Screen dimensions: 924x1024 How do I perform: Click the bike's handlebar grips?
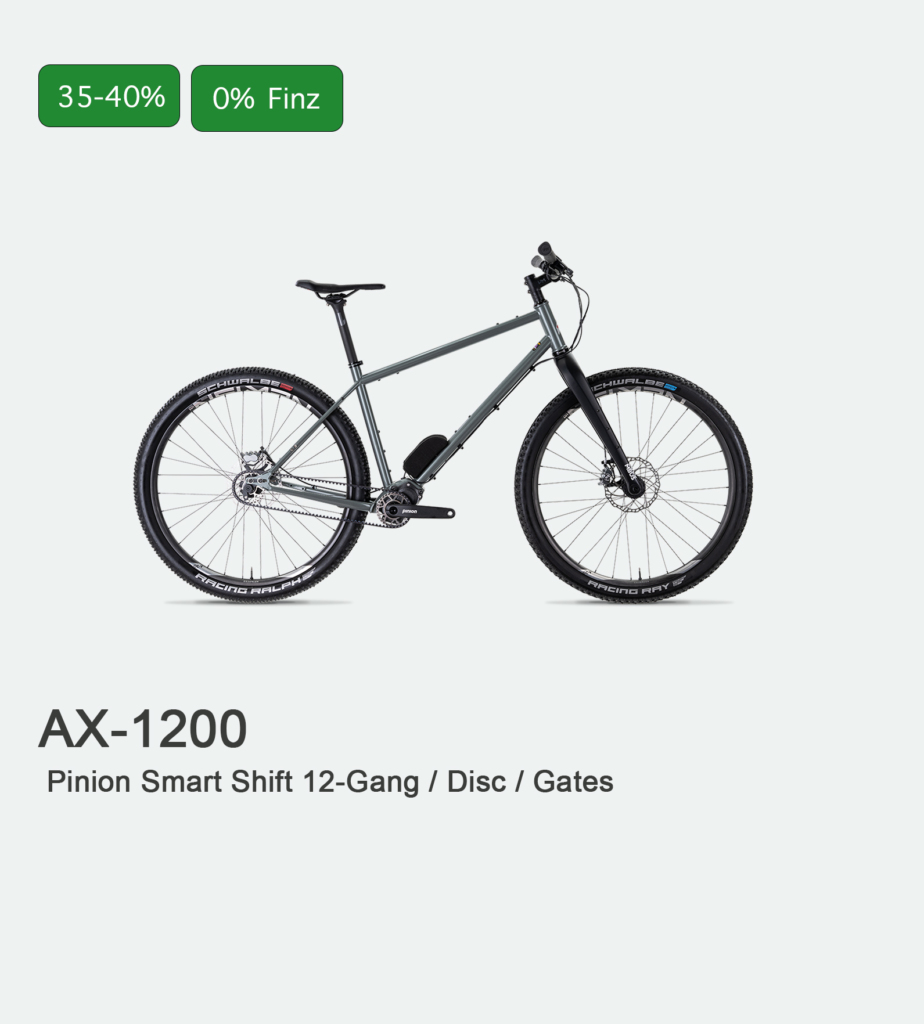pos(549,255)
